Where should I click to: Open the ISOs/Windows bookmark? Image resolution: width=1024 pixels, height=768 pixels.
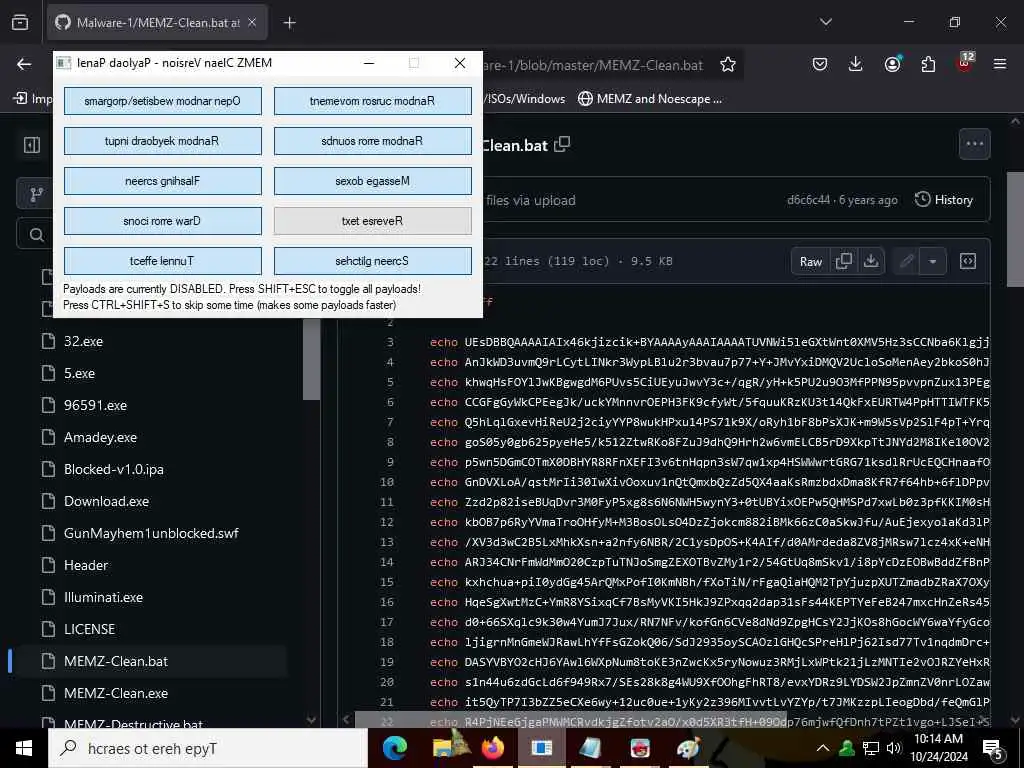tap(524, 99)
